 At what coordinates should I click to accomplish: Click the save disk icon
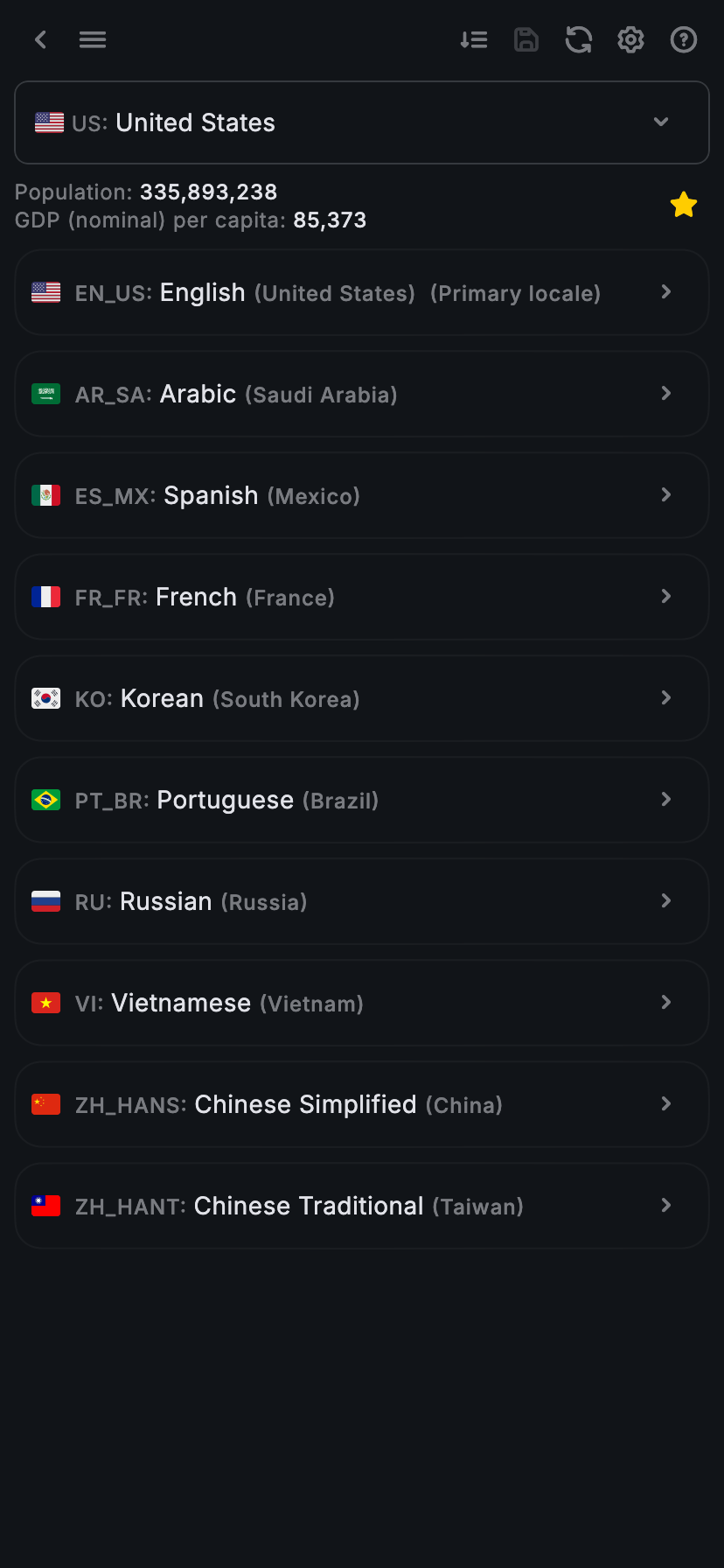[526, 39]
